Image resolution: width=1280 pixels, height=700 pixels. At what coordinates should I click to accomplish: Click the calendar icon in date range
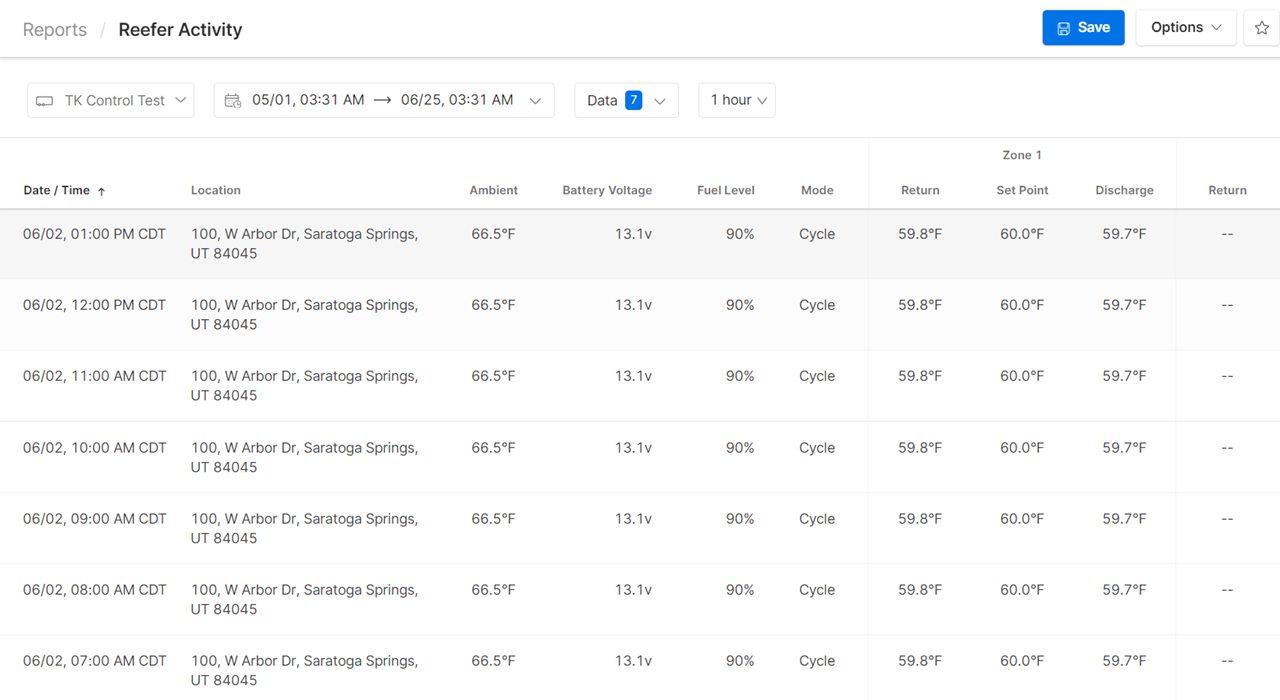point(233,100)
